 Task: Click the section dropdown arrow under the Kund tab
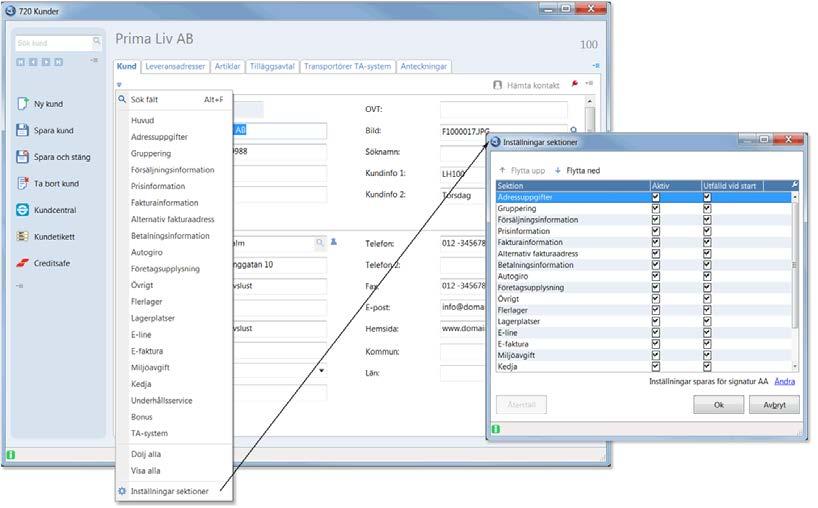click(119, 84)
